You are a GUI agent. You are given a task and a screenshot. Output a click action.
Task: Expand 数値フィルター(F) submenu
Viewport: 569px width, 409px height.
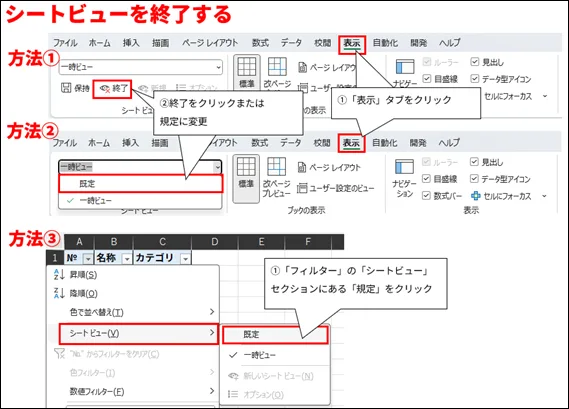[x=212, y=391]
